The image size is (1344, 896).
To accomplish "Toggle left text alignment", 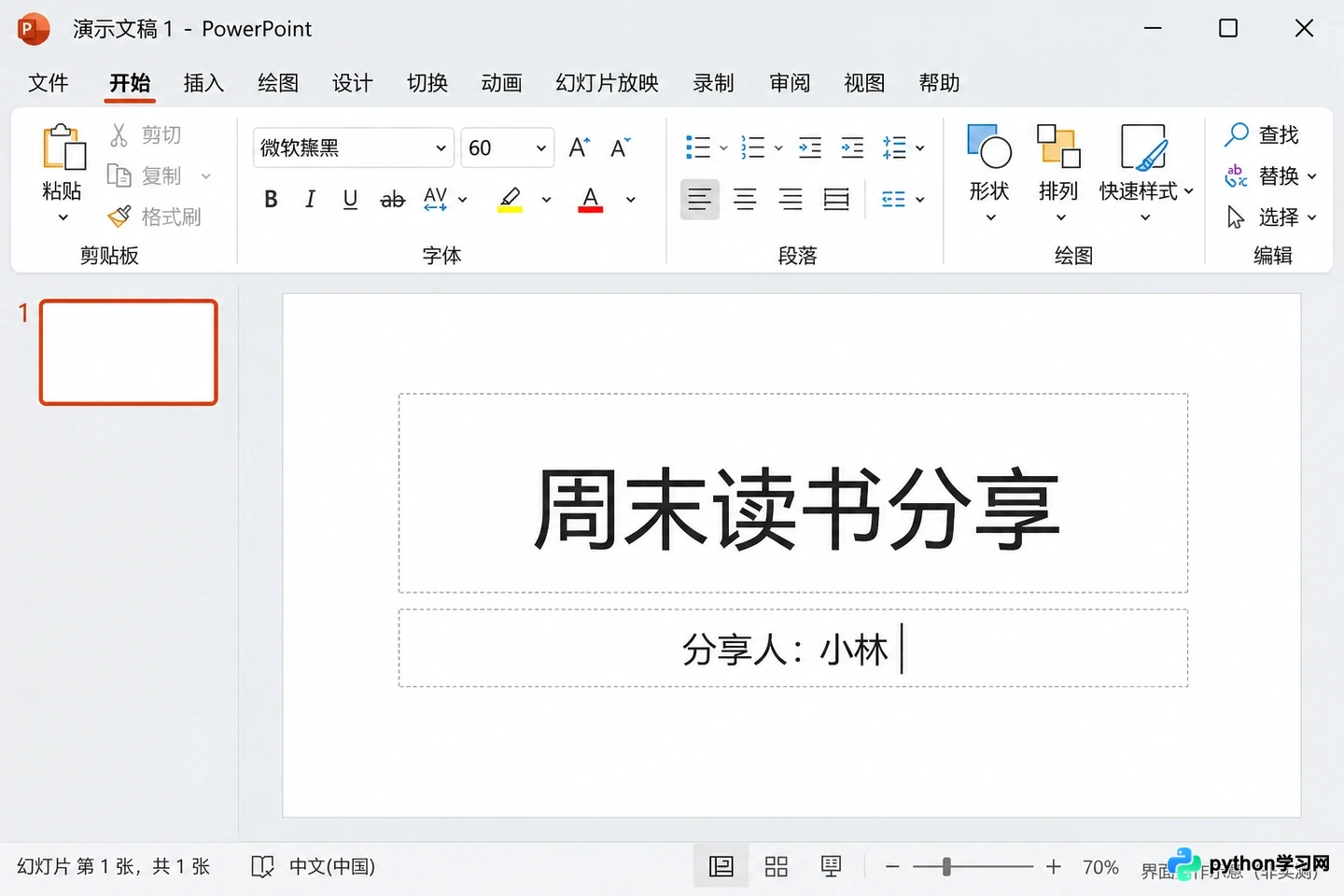I will tap(699, 199).
